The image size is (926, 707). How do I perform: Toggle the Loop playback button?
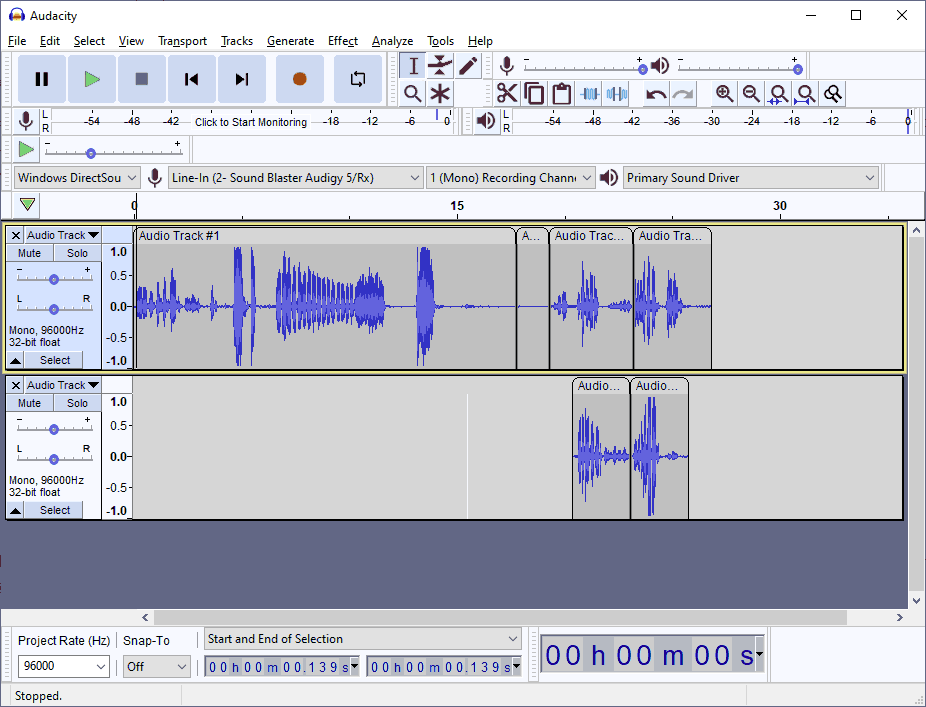(x=358, y=79)
